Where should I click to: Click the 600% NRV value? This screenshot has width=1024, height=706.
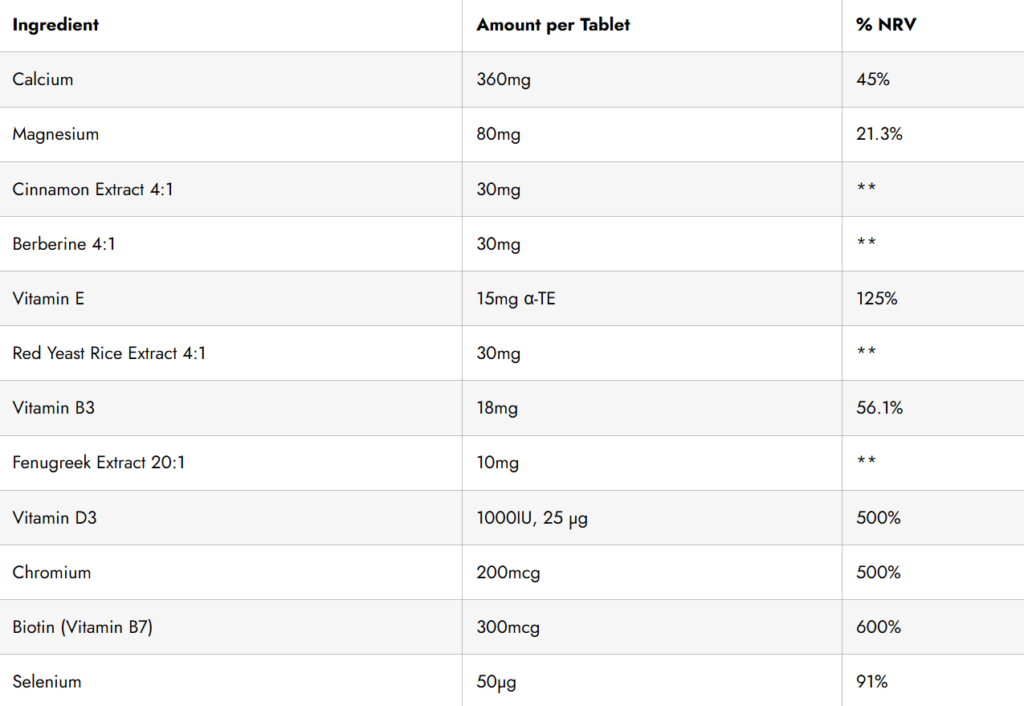pyautogui.click(x=879, y=627)
